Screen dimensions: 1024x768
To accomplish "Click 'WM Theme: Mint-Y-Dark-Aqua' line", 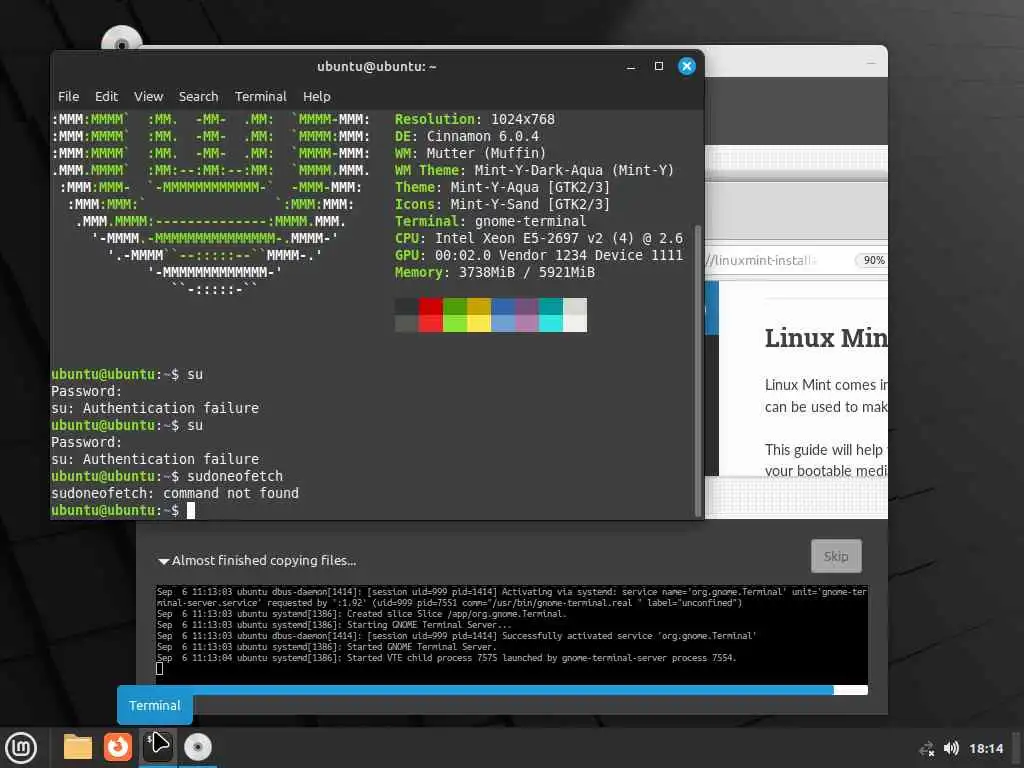I will pyautogui.click(x=534, y=170).
